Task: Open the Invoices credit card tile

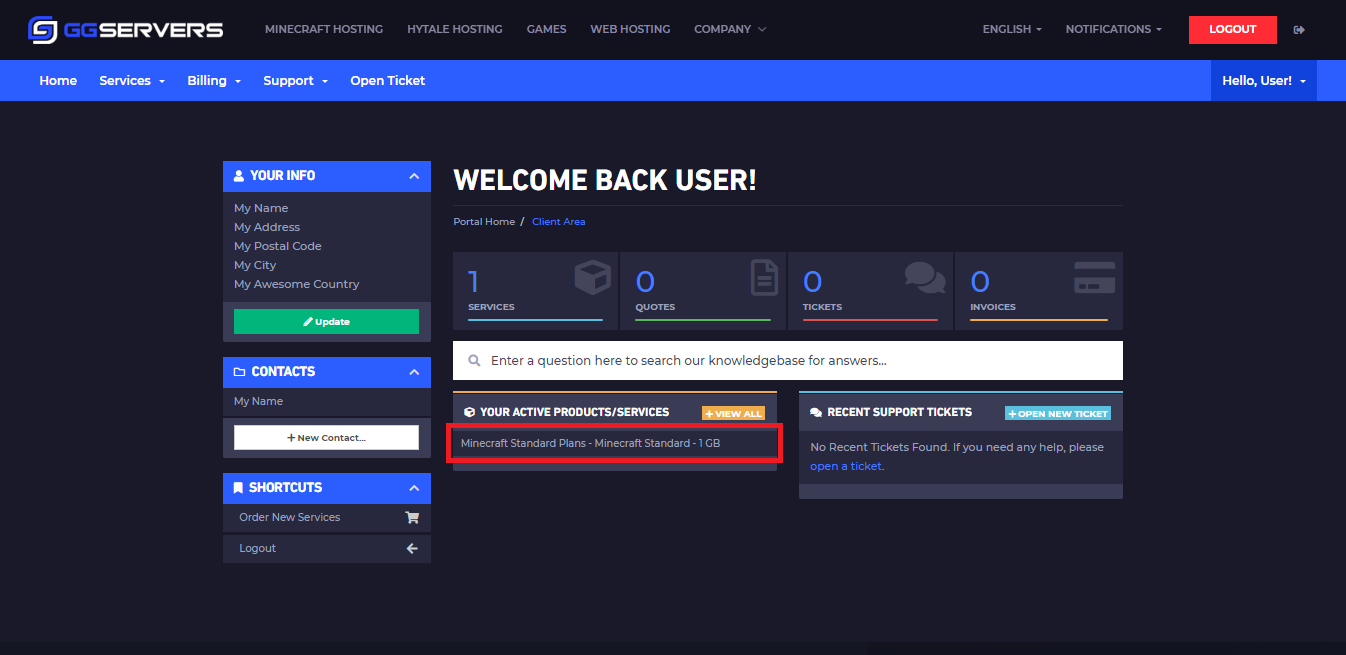Action: pyautogui.click(x=1039, y=291)
